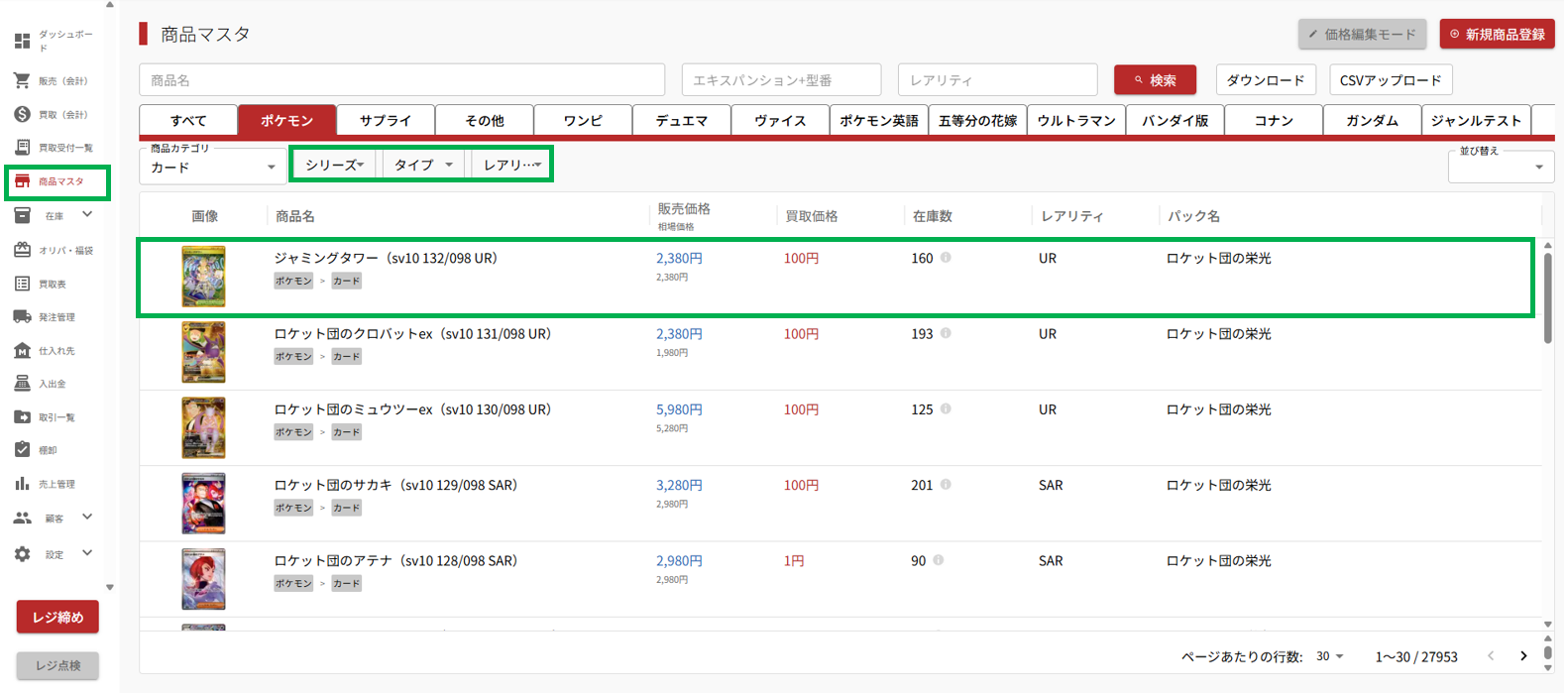Image resolution: width=1568 pixels, height=694 pixels.
Task: Focus the レアリティ search input field
Action: (x=998, y=79)
